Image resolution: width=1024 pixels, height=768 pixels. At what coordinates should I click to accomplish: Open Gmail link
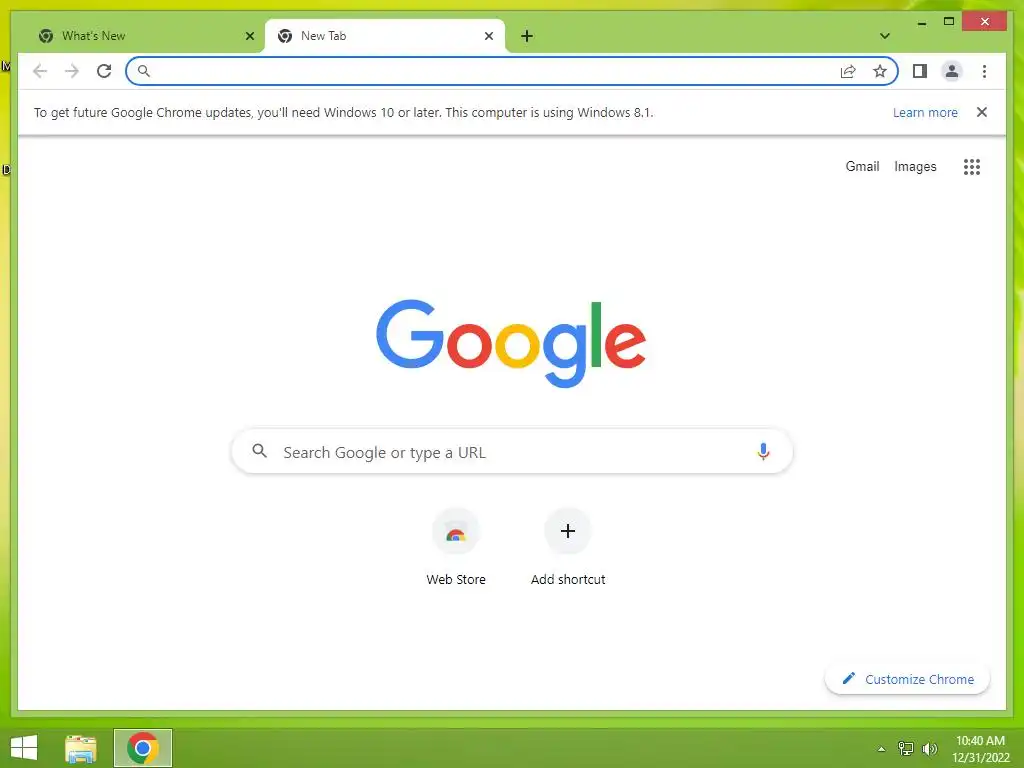coord(862,167)
